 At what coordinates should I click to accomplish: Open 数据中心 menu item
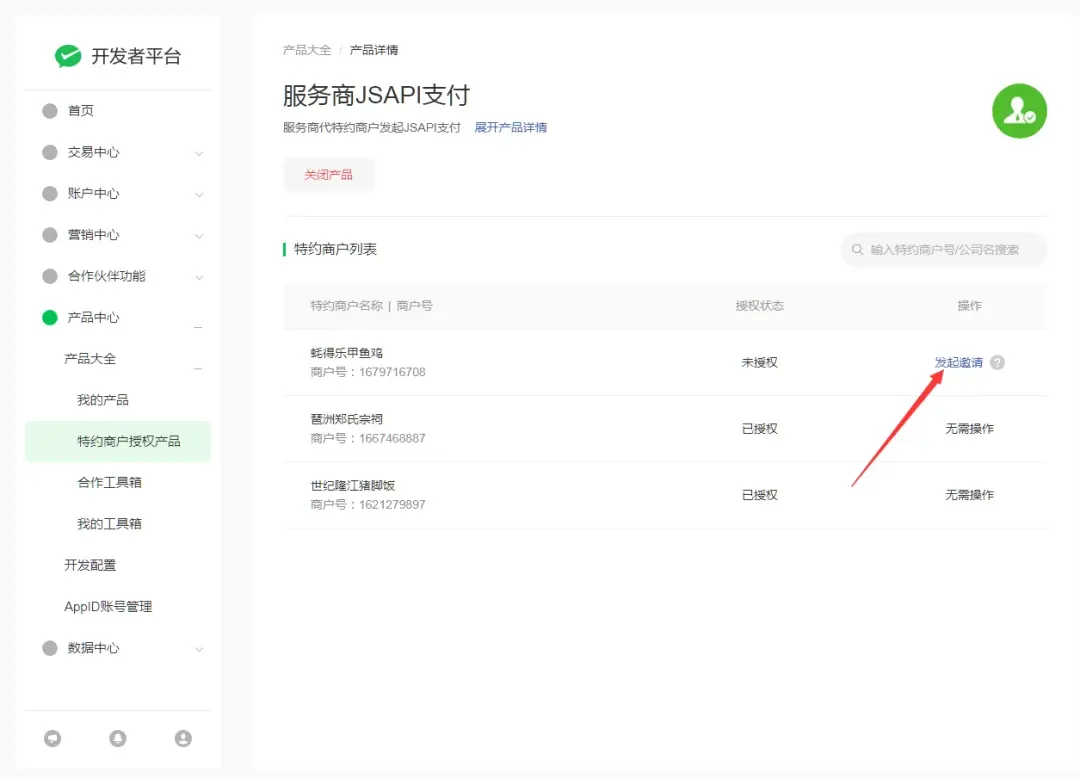tap(93, 648)
